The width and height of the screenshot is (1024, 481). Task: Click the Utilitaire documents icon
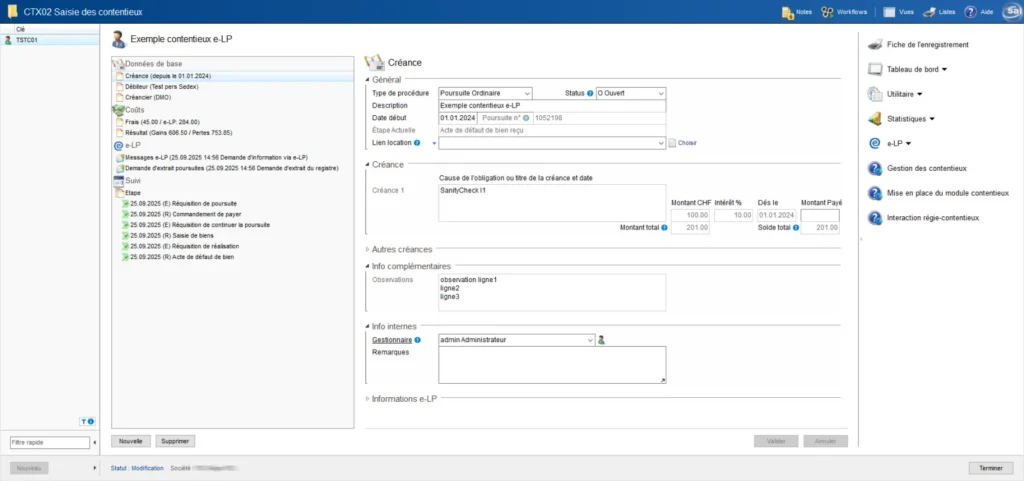874,94
